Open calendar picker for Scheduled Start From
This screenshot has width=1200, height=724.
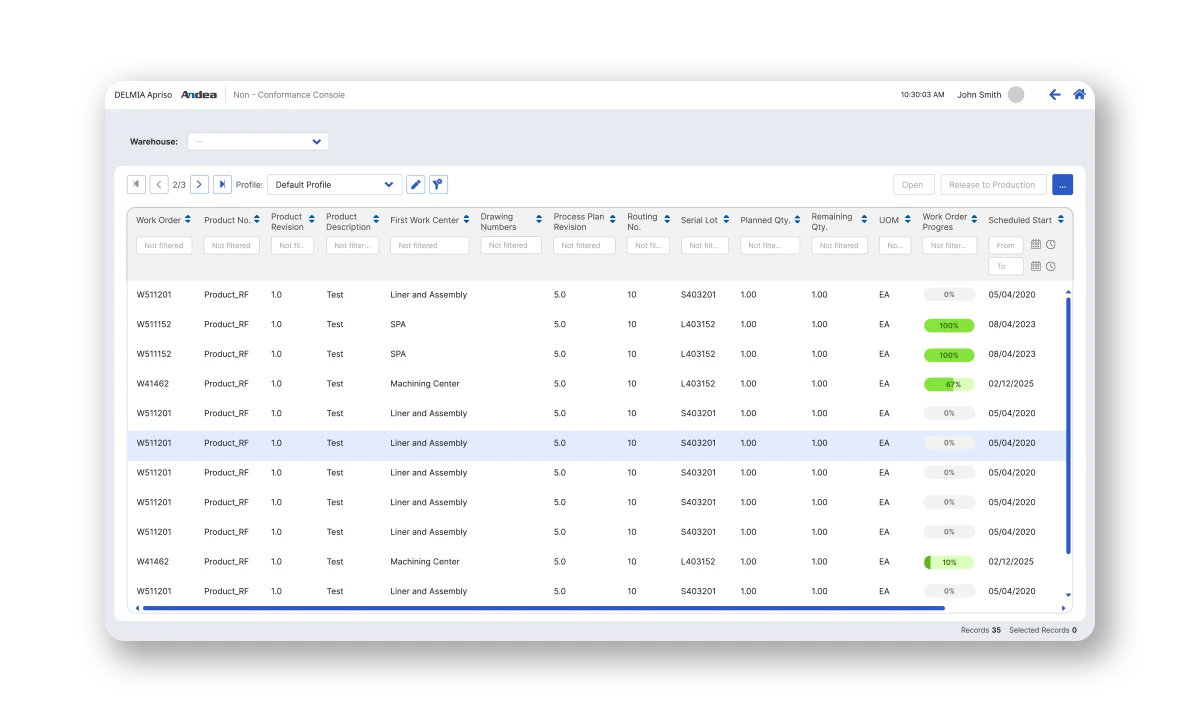pos(1036,245)
